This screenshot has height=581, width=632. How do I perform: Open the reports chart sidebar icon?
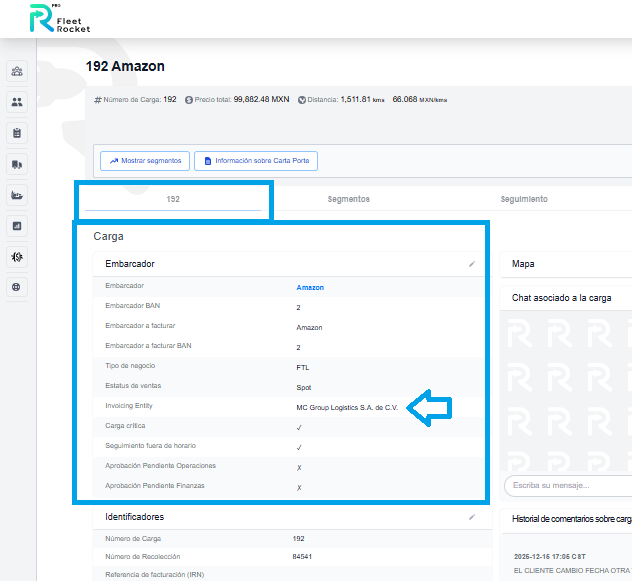click(x=17, y=226)
